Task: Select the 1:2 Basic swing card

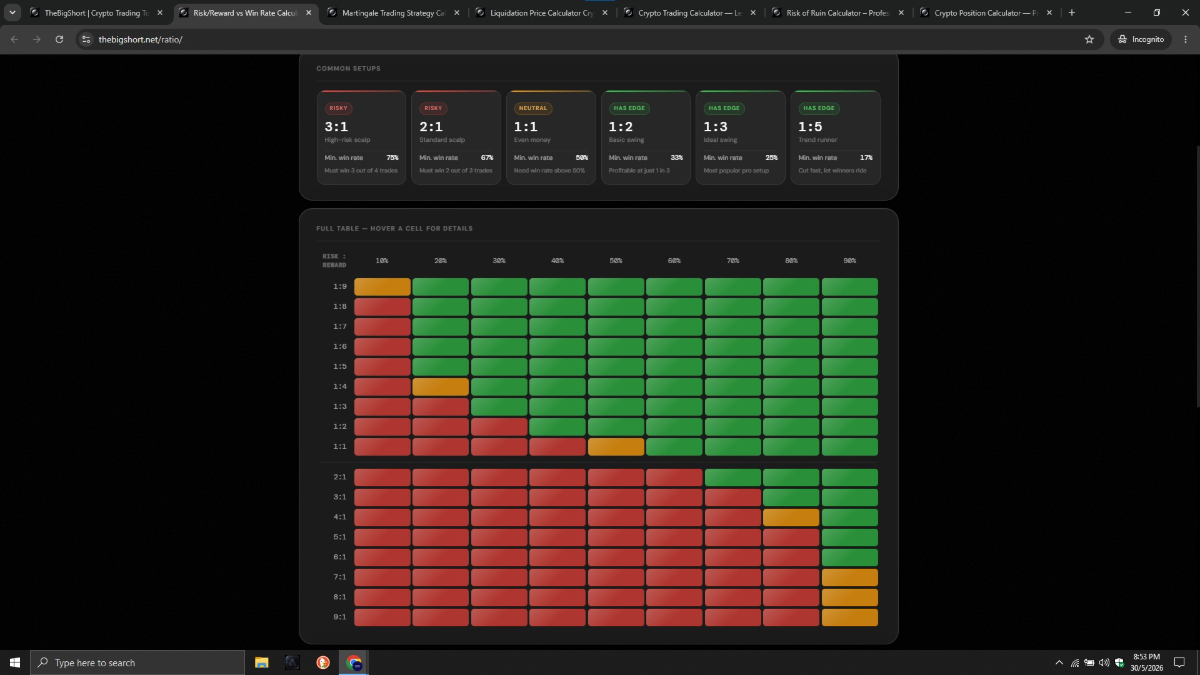Action: click(646, 137)
